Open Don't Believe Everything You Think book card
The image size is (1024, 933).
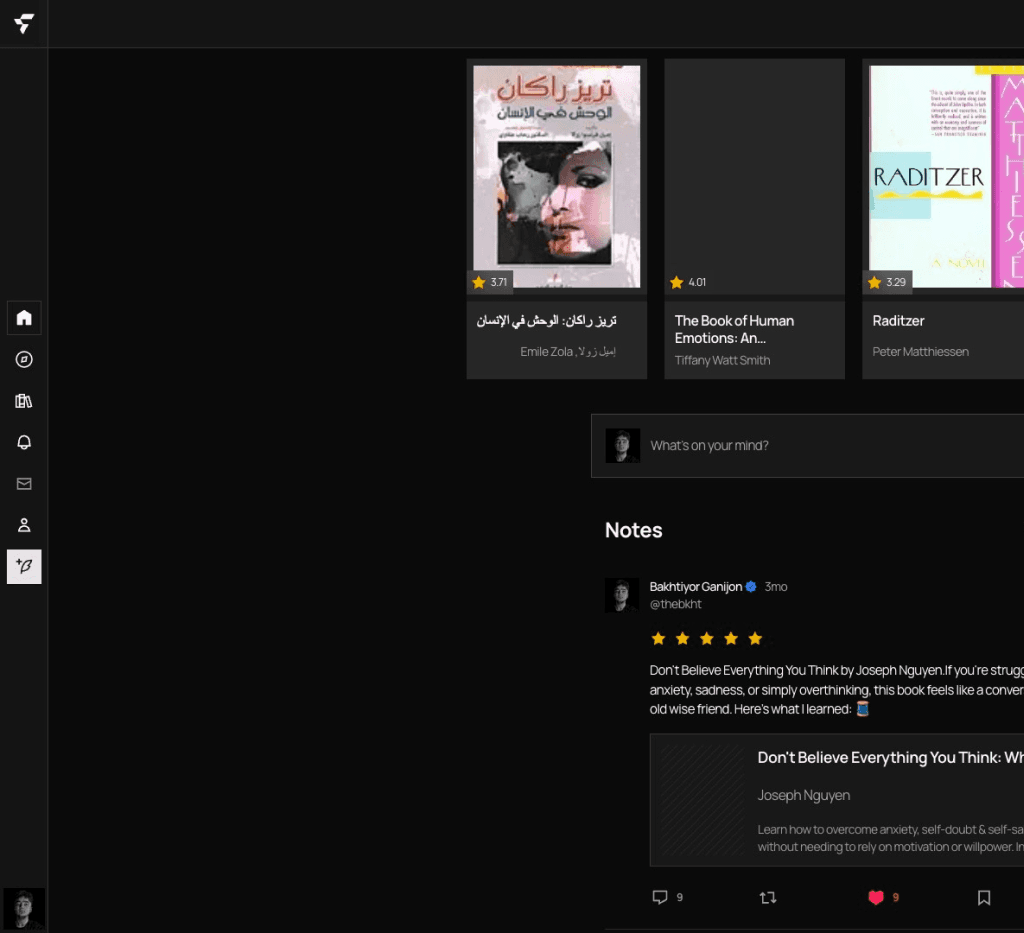tap(837, 800)
